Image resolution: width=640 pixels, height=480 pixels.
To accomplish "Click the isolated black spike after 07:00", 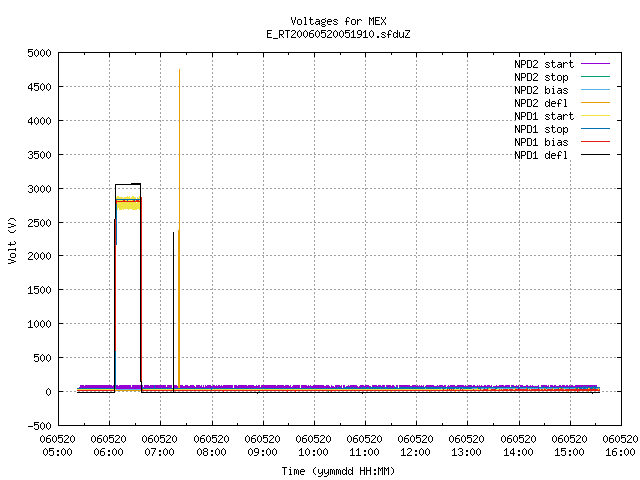I will 173,312.
